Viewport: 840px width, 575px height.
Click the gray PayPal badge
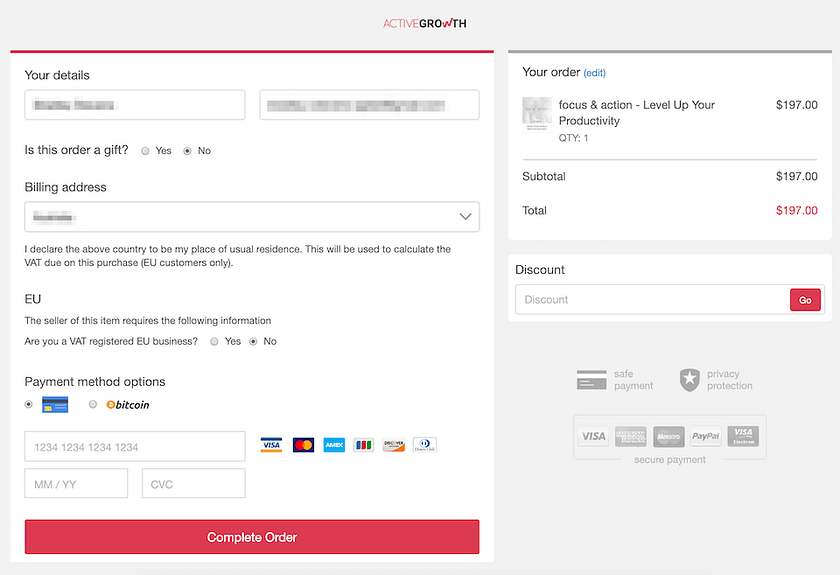point(706,436)
